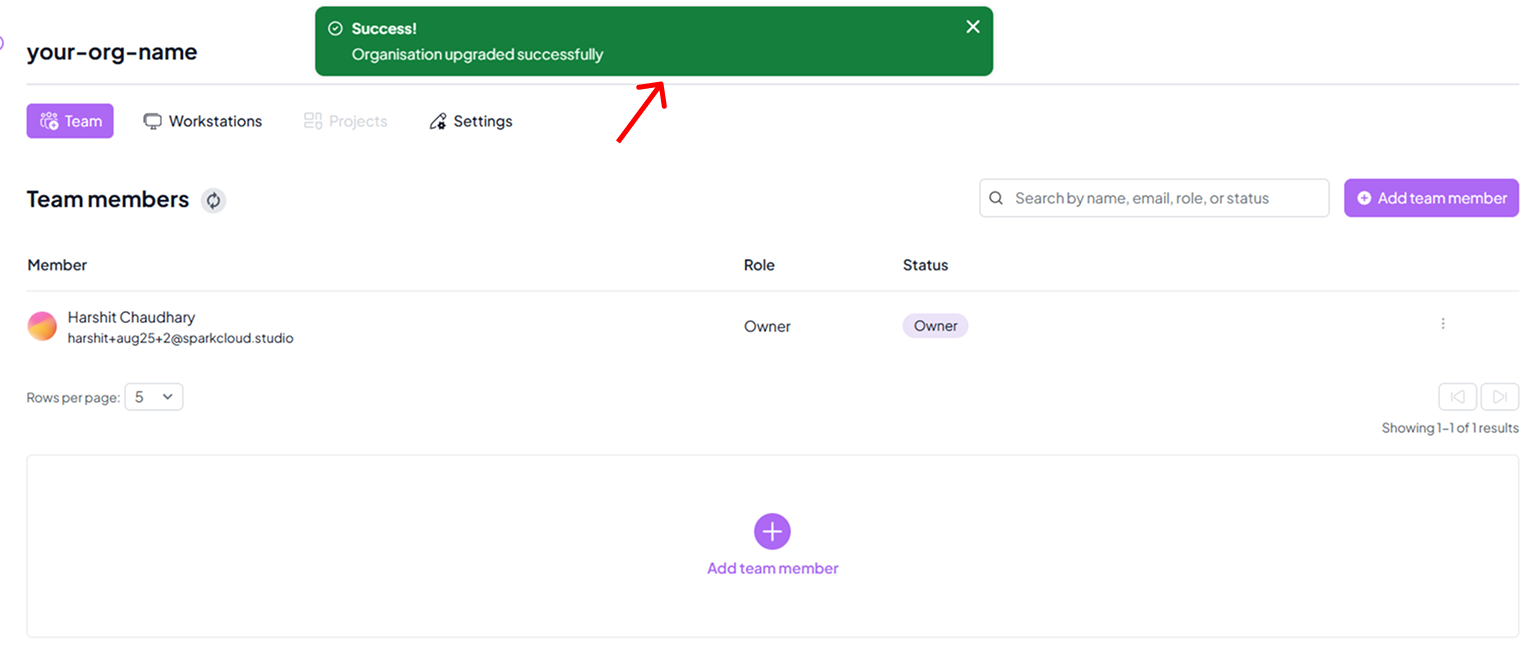Click the search magnifier icon
Image resolution: width=1533 pixels, height=665 pixels.
point(996,198)
